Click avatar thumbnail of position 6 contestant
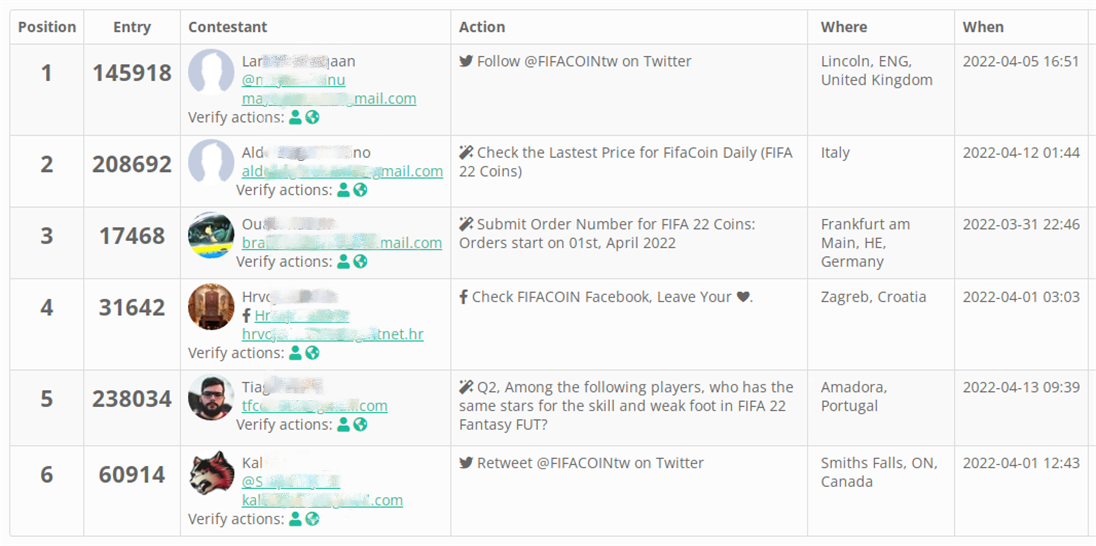 point(211,473)
